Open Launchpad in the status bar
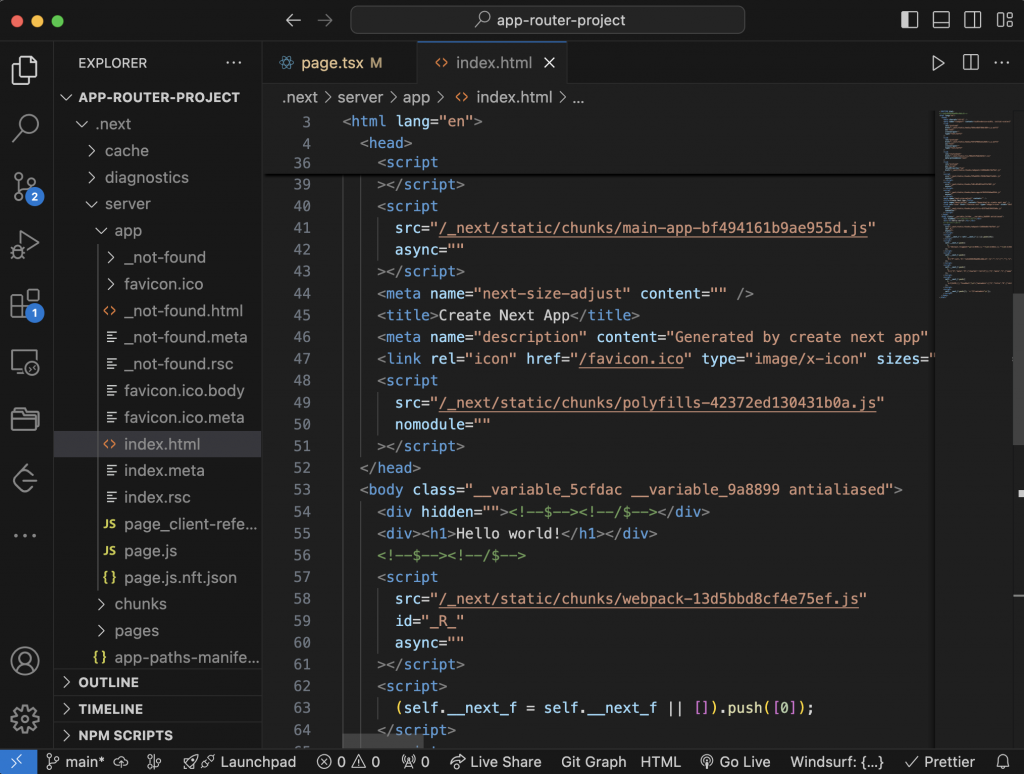Viewport: 1024px width, 774px height. pyautogui.click(x=239, y=762)
